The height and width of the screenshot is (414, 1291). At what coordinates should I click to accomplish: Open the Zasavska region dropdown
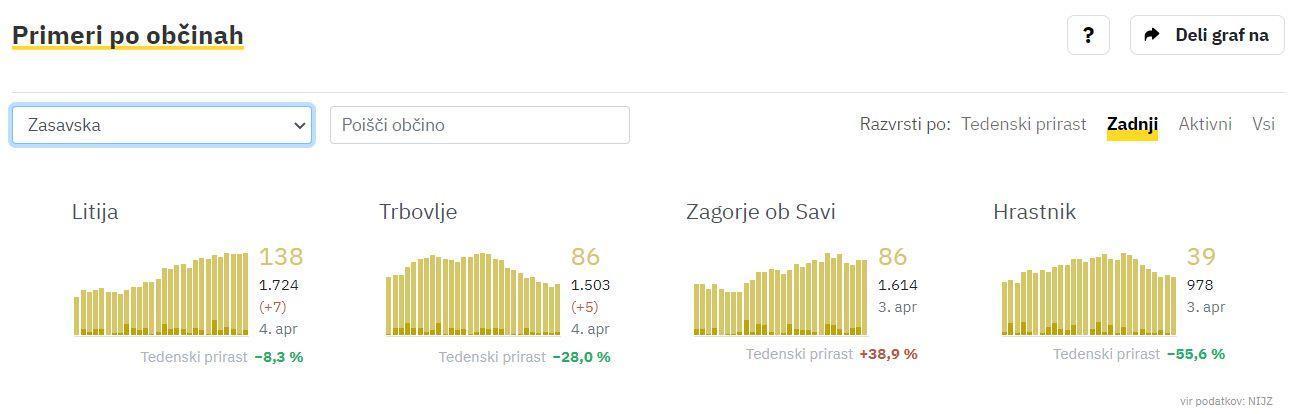[x=162, y=125]
